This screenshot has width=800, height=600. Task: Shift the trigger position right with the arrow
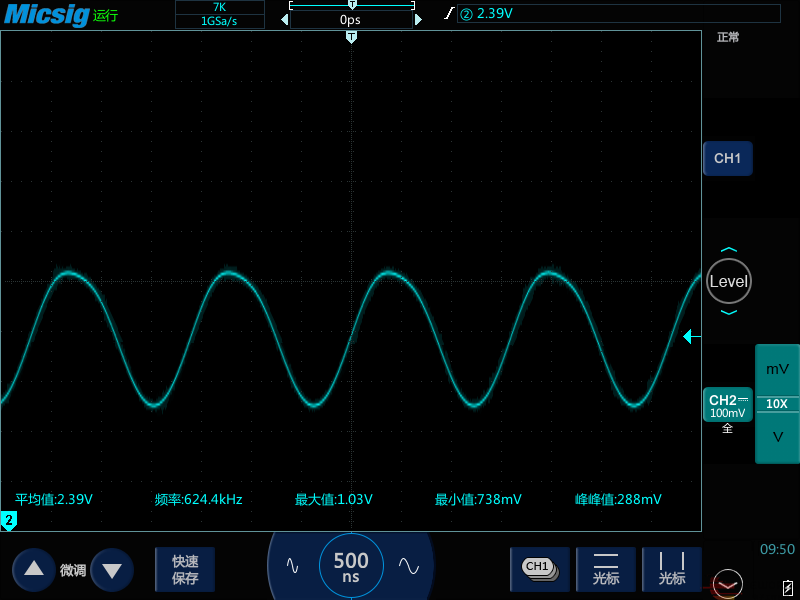(418, 20)
